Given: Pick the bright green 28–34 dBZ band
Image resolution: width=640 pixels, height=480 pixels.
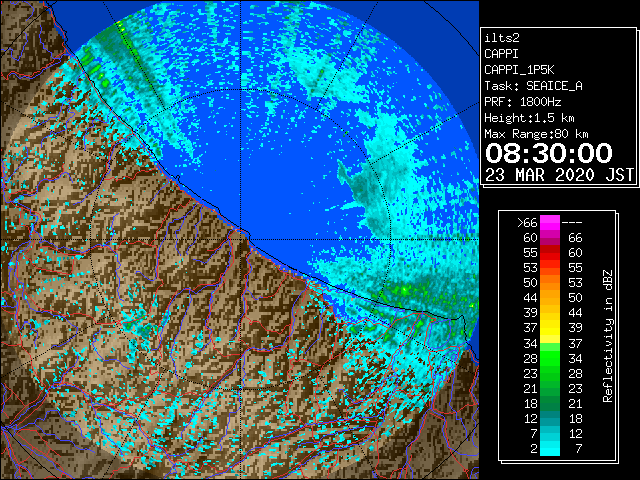Looking at the screenshot, I should tap(550, 358).
